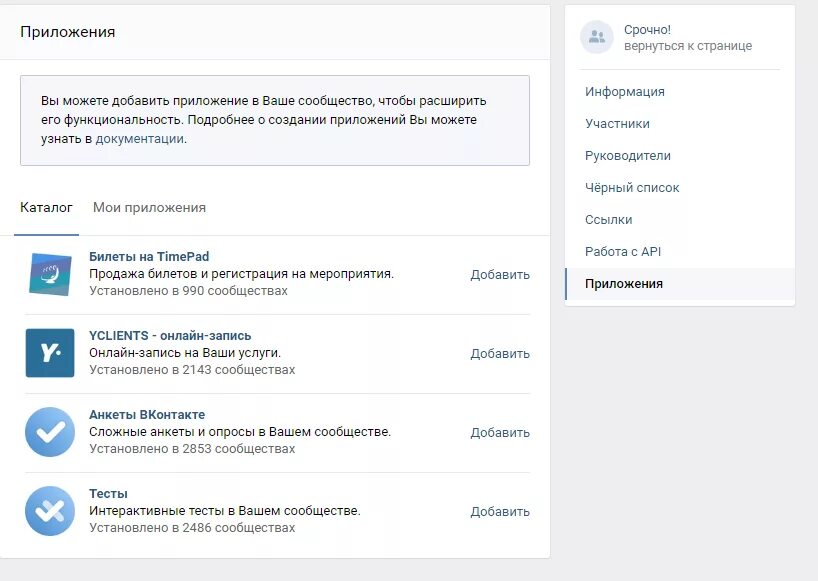Click text Установлено в 990 сообществах

pos(188,290)
